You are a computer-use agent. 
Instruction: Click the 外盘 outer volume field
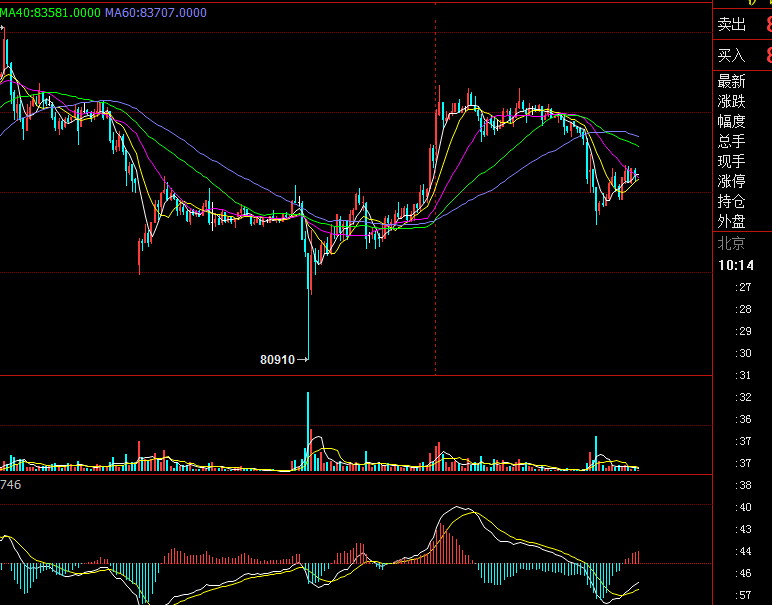click(x=731, y=221)
